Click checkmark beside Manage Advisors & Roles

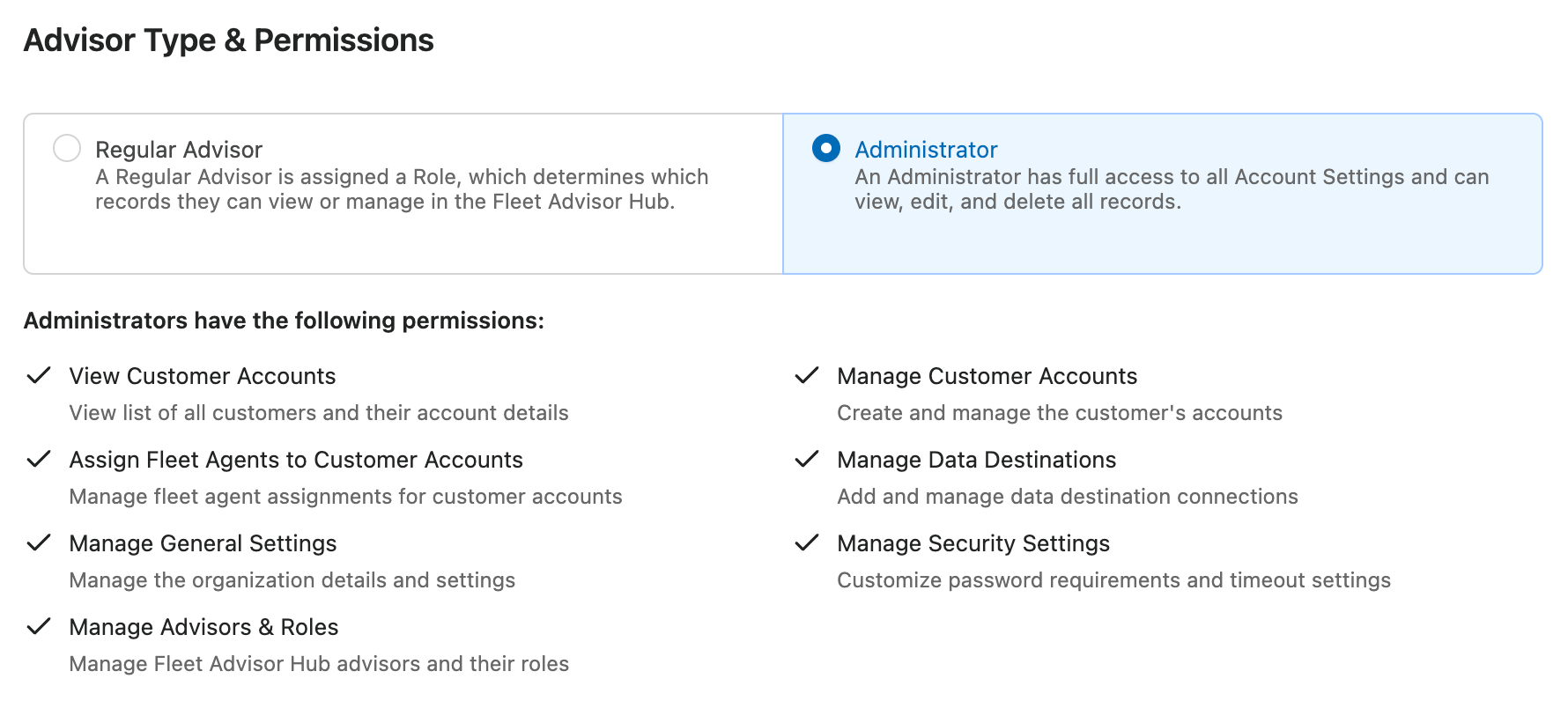point(39,627)
